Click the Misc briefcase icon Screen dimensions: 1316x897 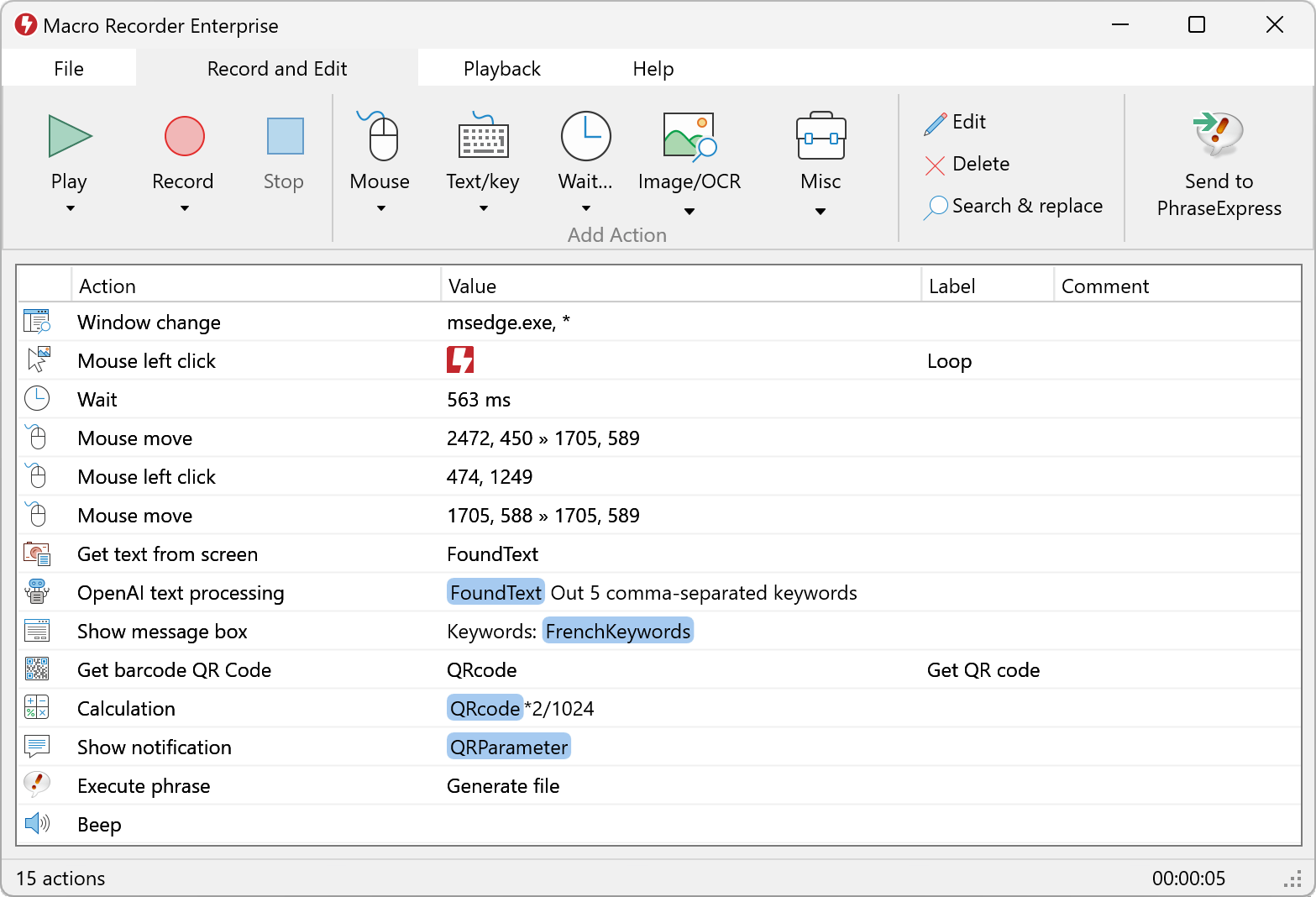pos(820,135)
